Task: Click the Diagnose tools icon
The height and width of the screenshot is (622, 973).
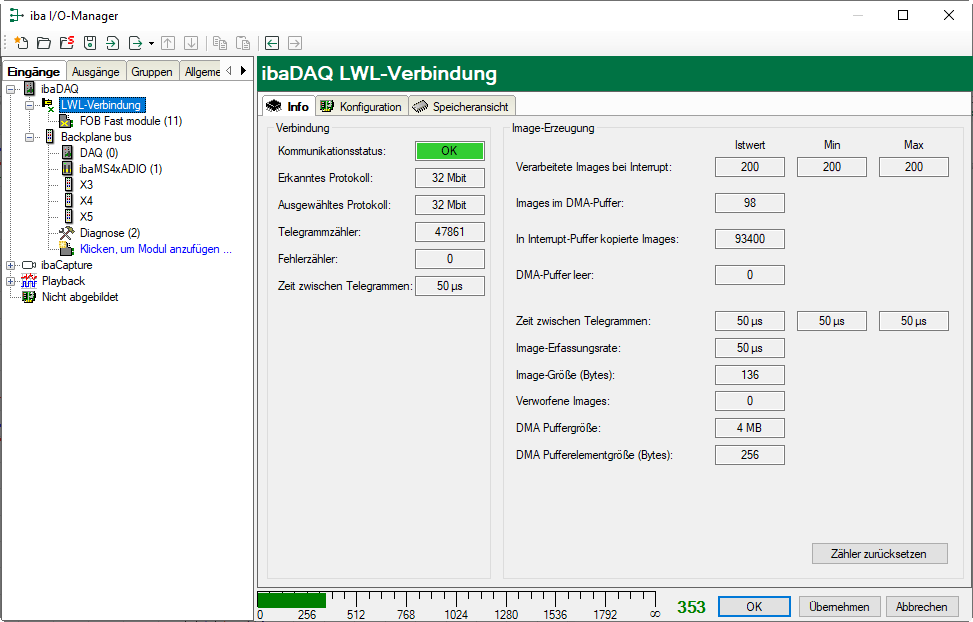Action: click(66, 233)
